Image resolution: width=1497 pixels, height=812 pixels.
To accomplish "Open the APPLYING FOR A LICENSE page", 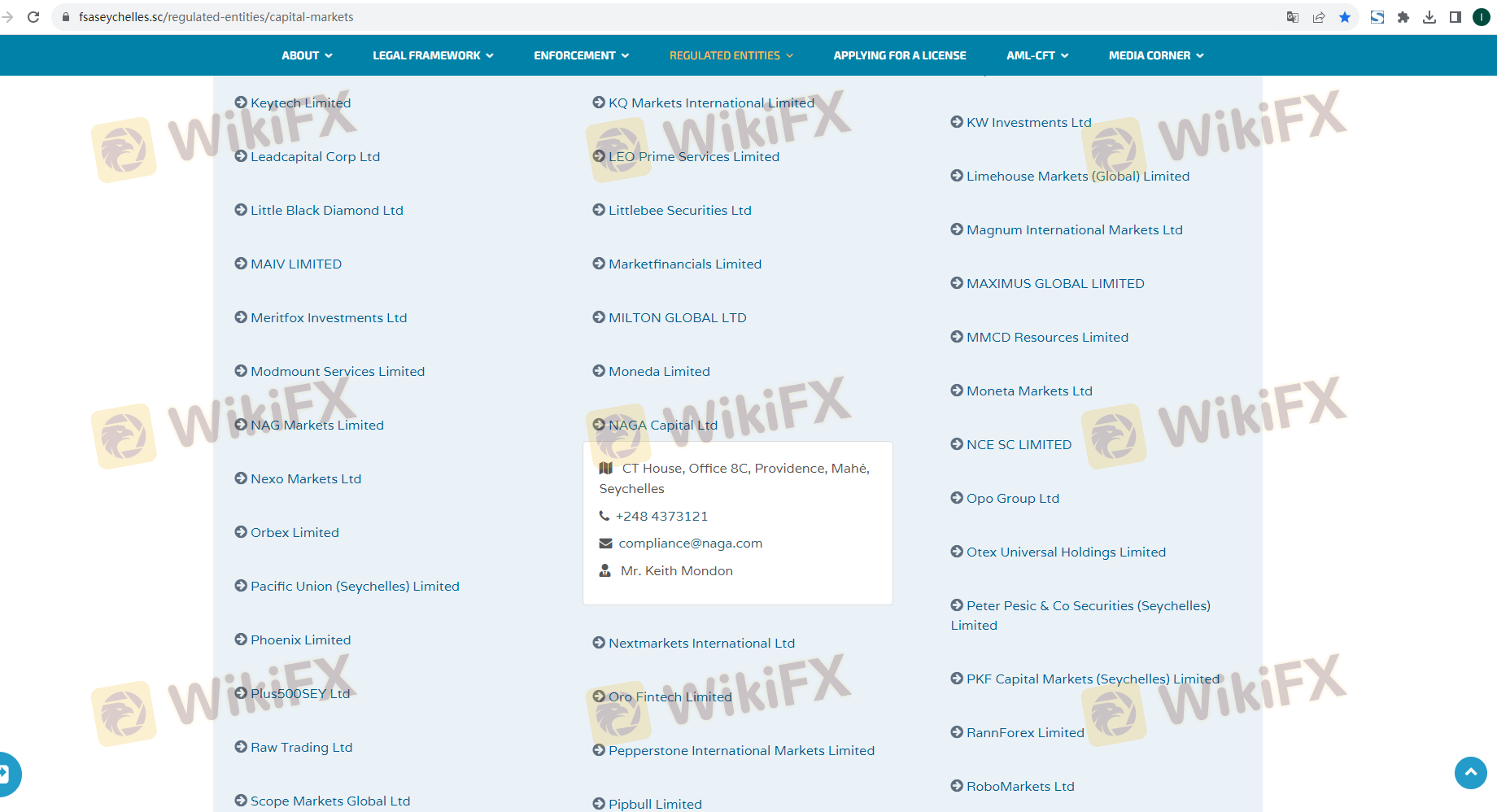I will click(x=899, y=55).
